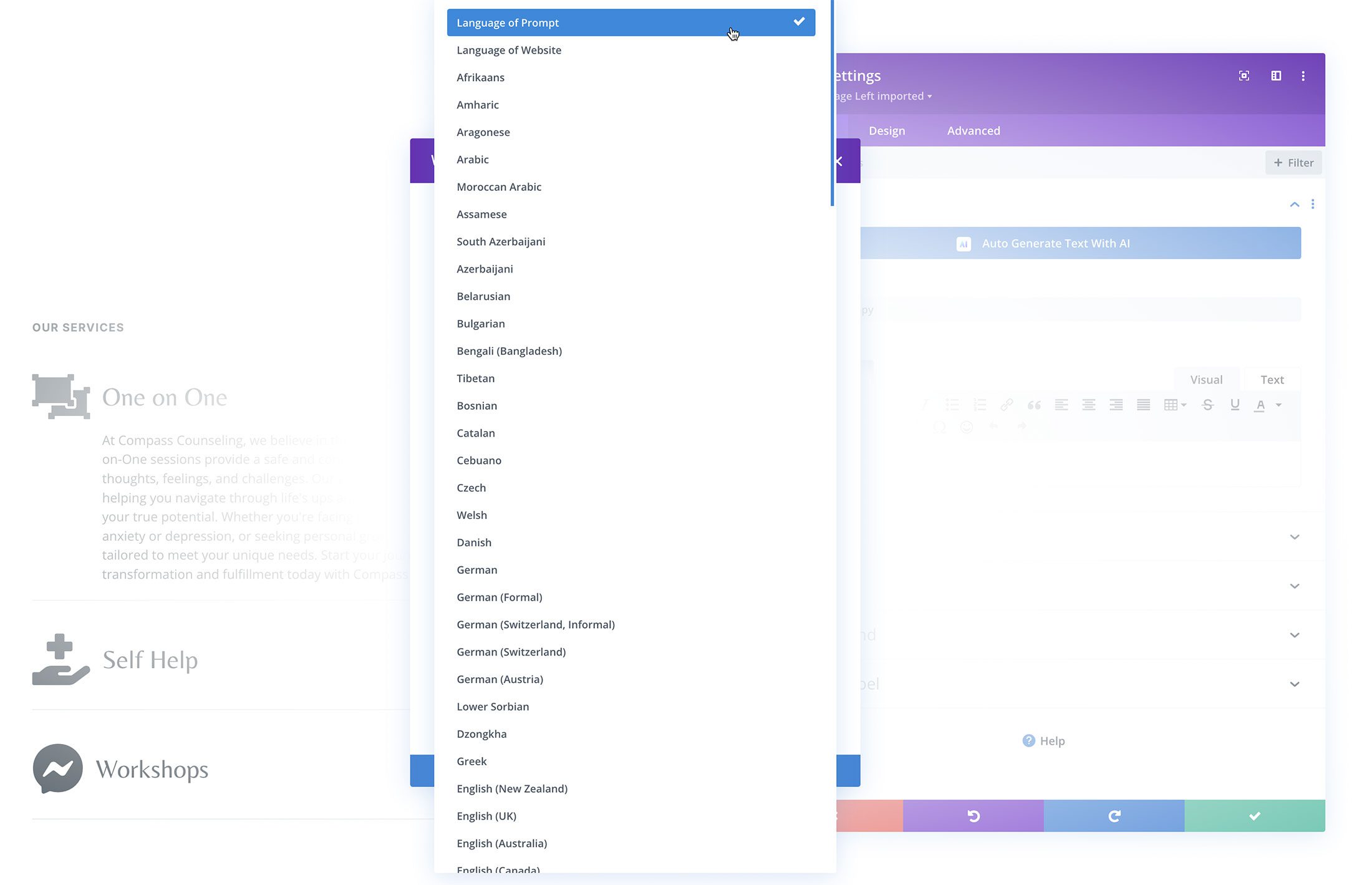Click the text alignment left icon
The height and width of the screenshot is (885, 1372).
(x=1061, y=404)
